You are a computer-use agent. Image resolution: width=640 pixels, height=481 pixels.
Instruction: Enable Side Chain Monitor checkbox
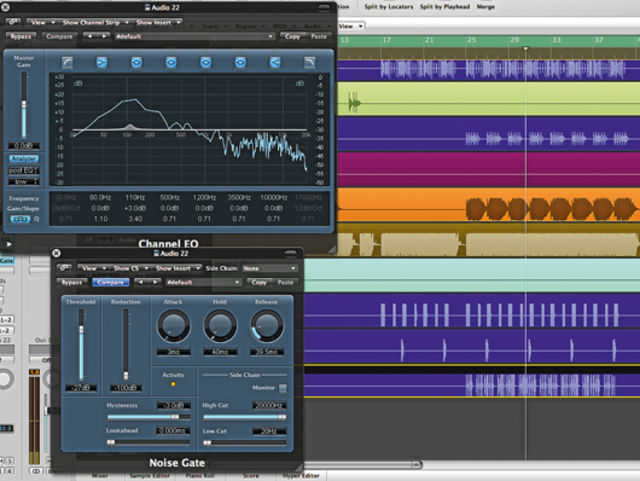(282, 388)
